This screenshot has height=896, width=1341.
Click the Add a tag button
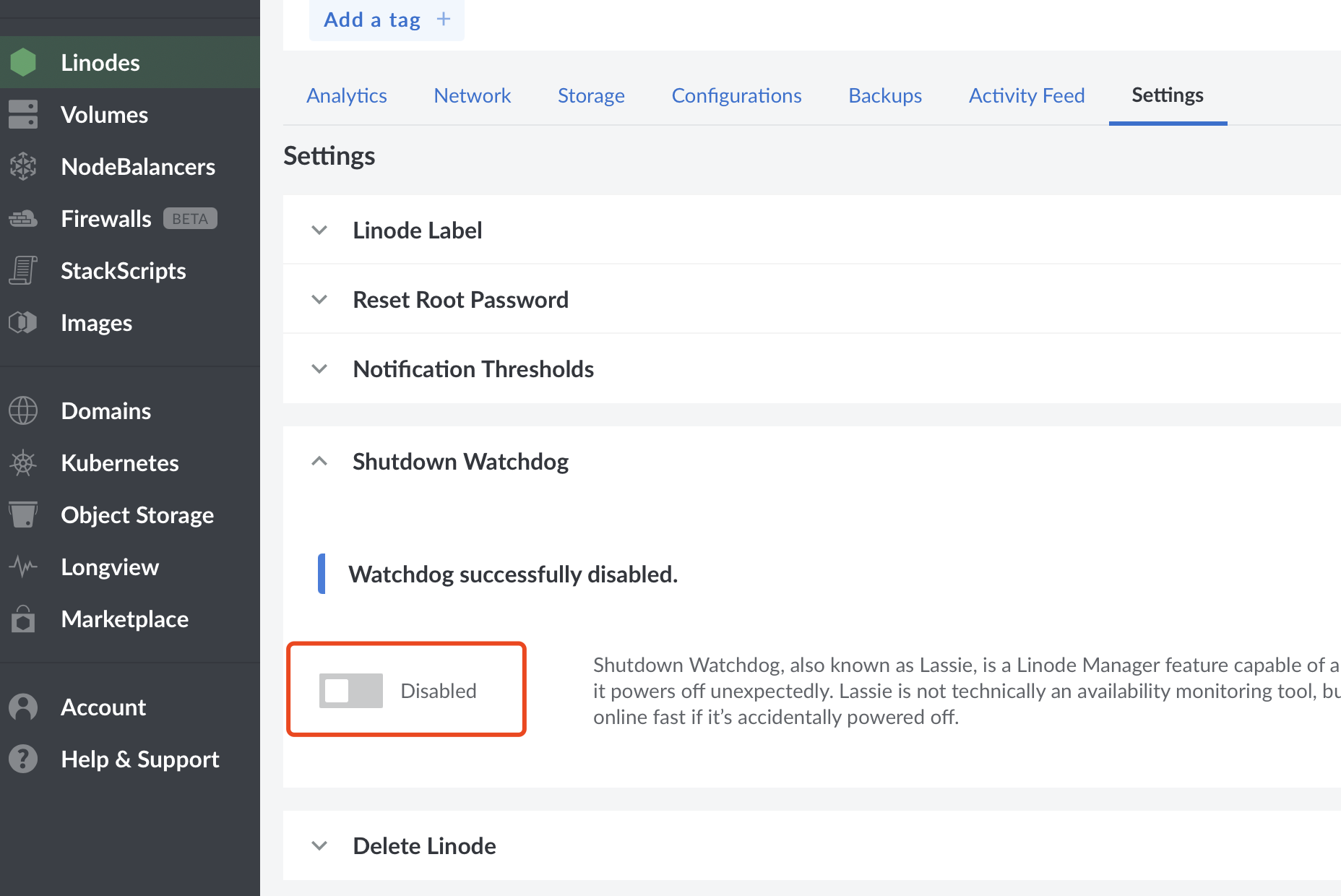[387, 20]
